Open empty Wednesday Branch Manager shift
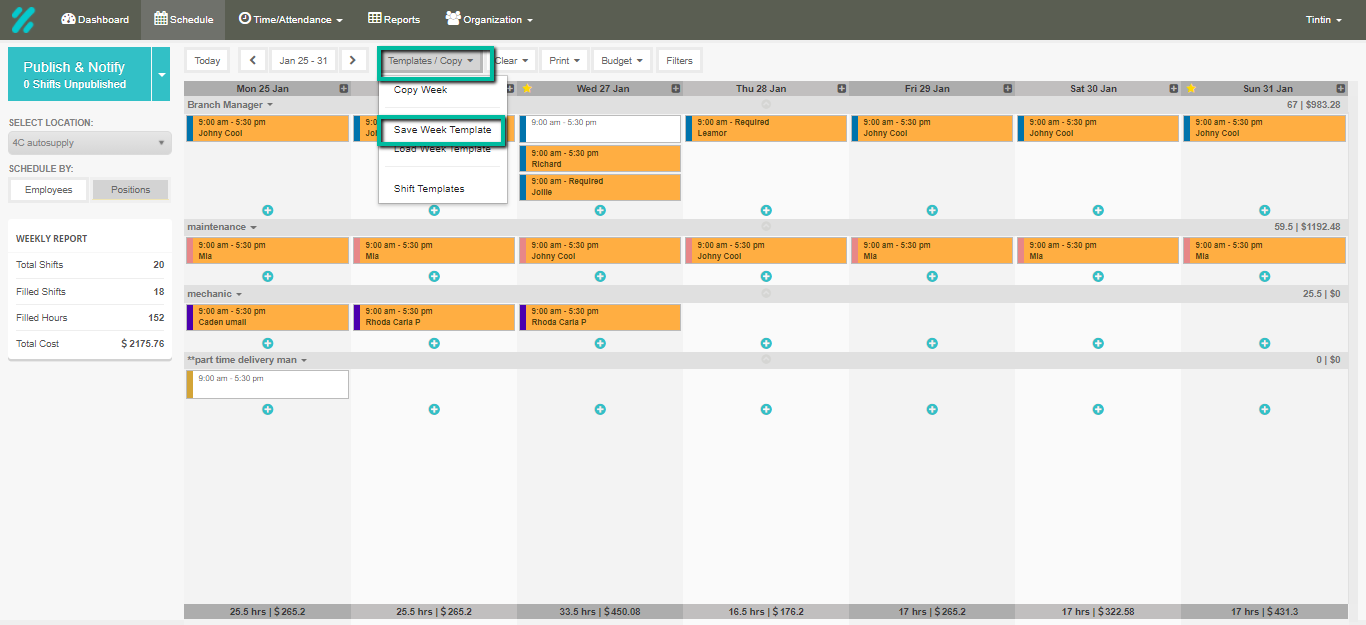Image resolution: width=1366 pixels, height=625 pixels. click(x=600, y=128)
